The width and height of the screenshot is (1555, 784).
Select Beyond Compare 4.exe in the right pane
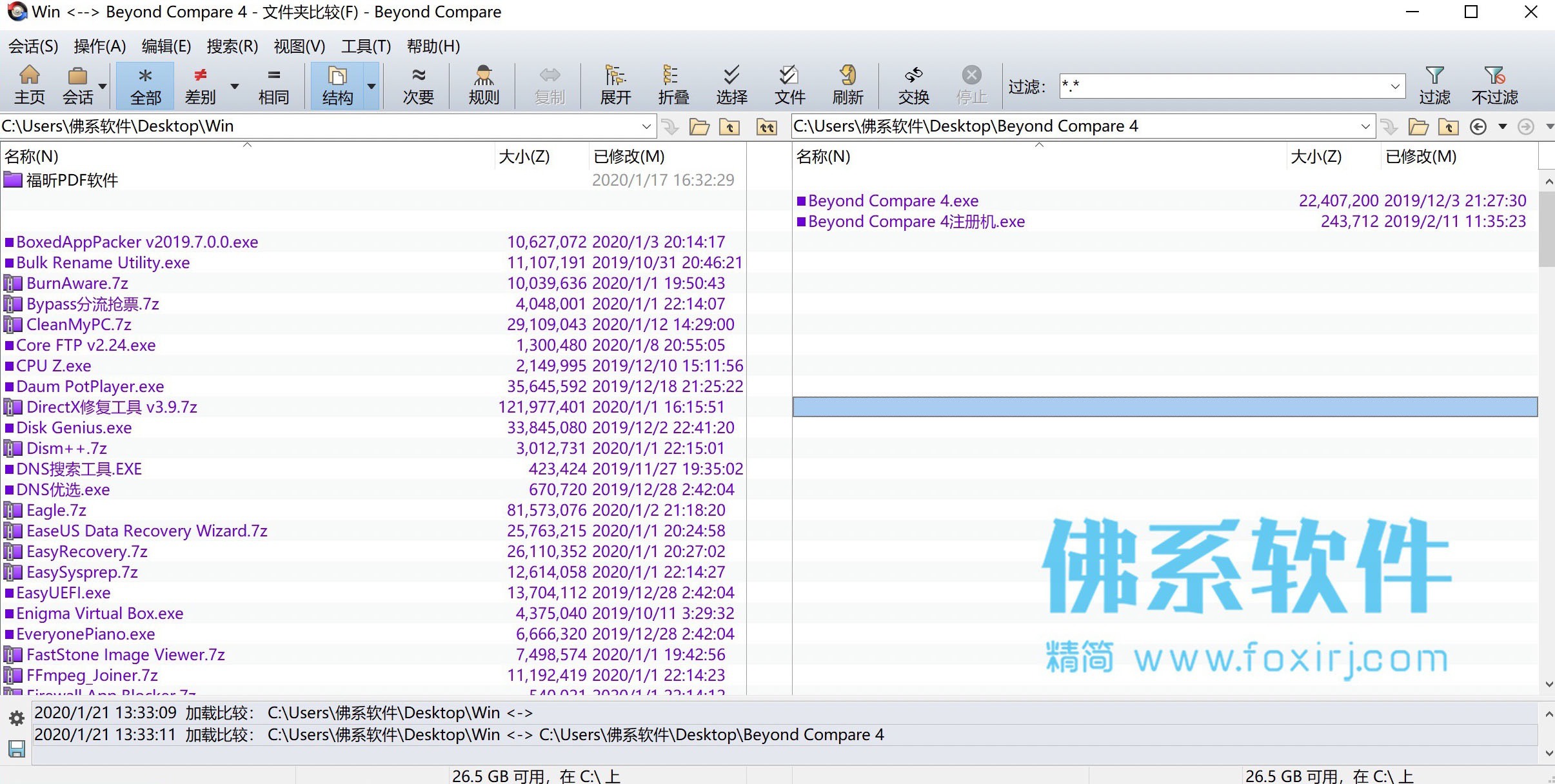(1165, 201)
